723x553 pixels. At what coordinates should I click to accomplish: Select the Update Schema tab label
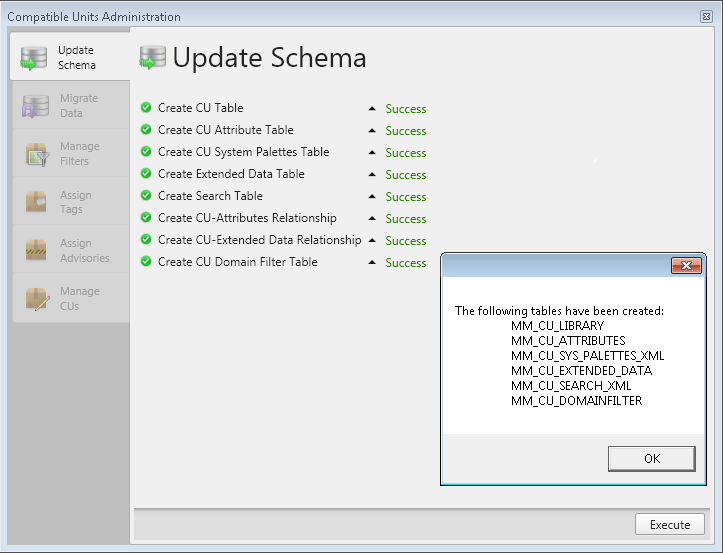[x=77, y=58]
